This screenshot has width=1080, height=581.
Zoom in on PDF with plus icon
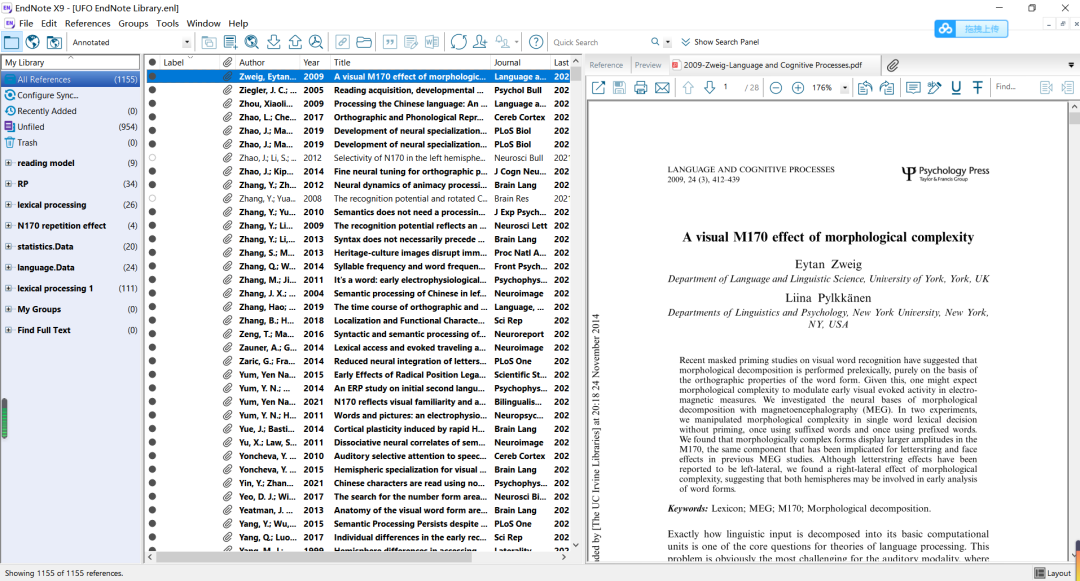tap(797, 88)
